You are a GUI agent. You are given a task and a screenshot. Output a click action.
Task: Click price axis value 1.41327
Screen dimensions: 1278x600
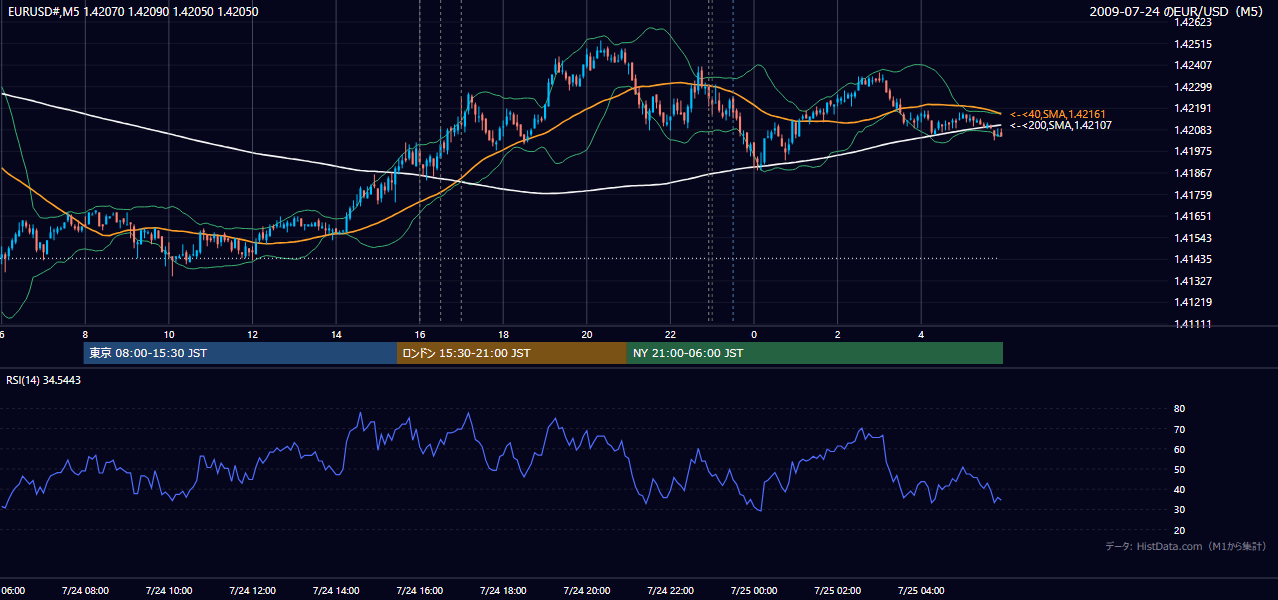click(x=1193, y=281)
